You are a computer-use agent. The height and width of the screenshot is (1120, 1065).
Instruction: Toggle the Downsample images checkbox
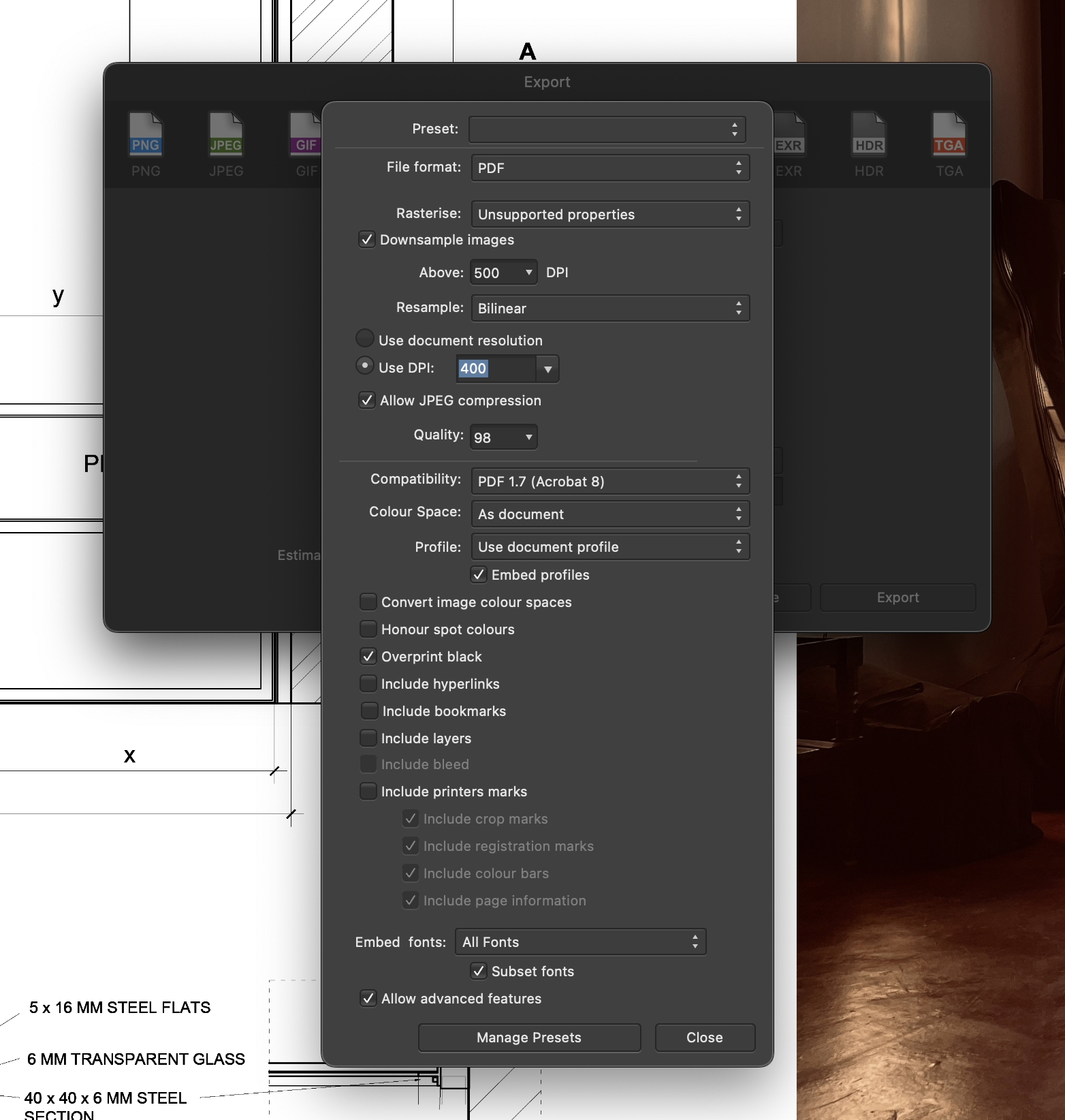367,240
